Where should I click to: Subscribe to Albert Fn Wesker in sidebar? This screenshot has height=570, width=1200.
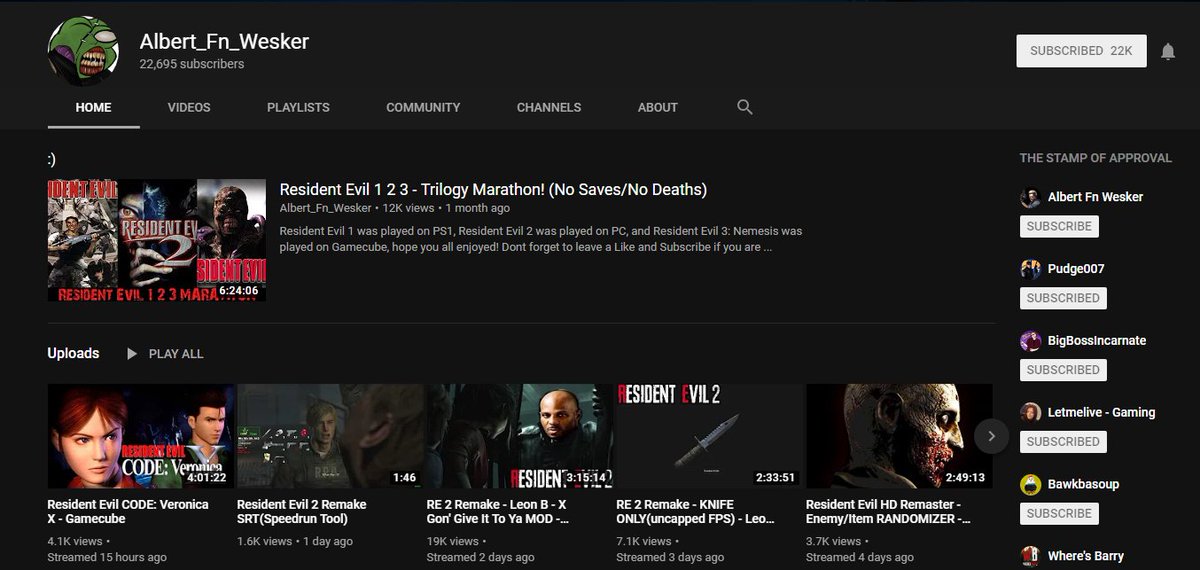point(1059,226)
